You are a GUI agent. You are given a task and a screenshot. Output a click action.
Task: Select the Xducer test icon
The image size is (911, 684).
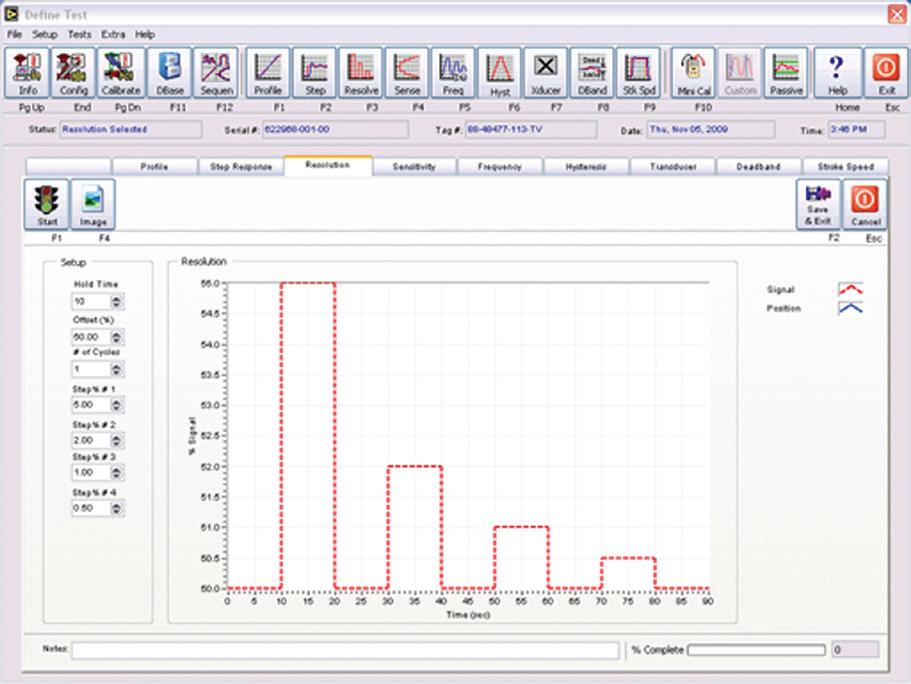coord(546,73)
